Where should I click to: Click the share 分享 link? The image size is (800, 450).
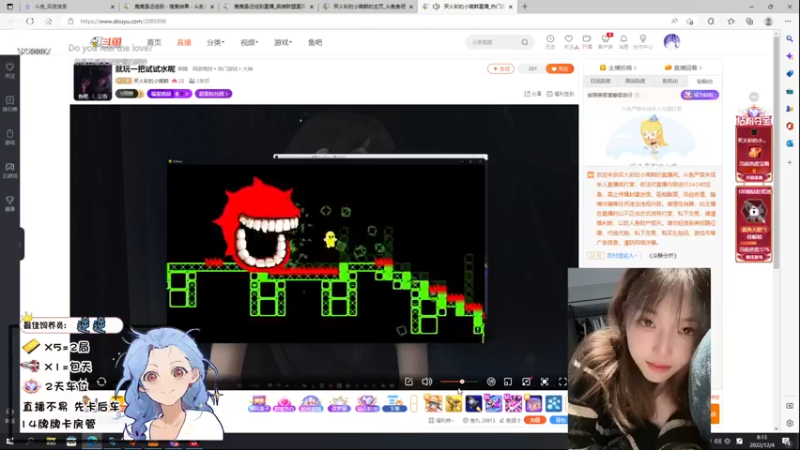tap(533, 94)
